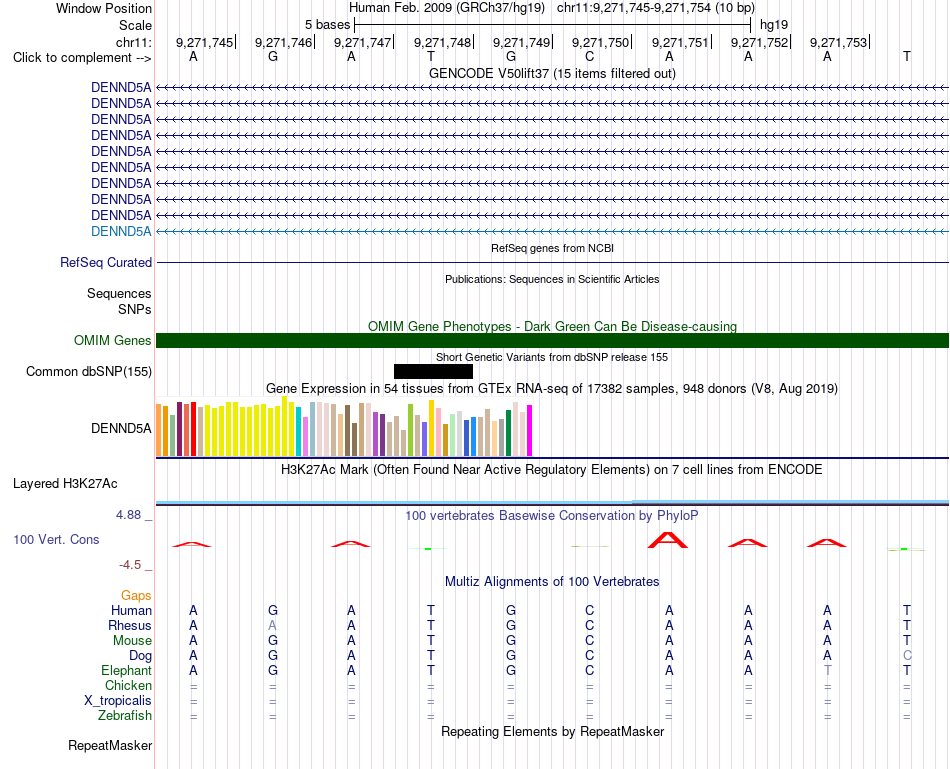Click the Dog species label
Viewport: 950px width, 769px height.
click(141, 656)
